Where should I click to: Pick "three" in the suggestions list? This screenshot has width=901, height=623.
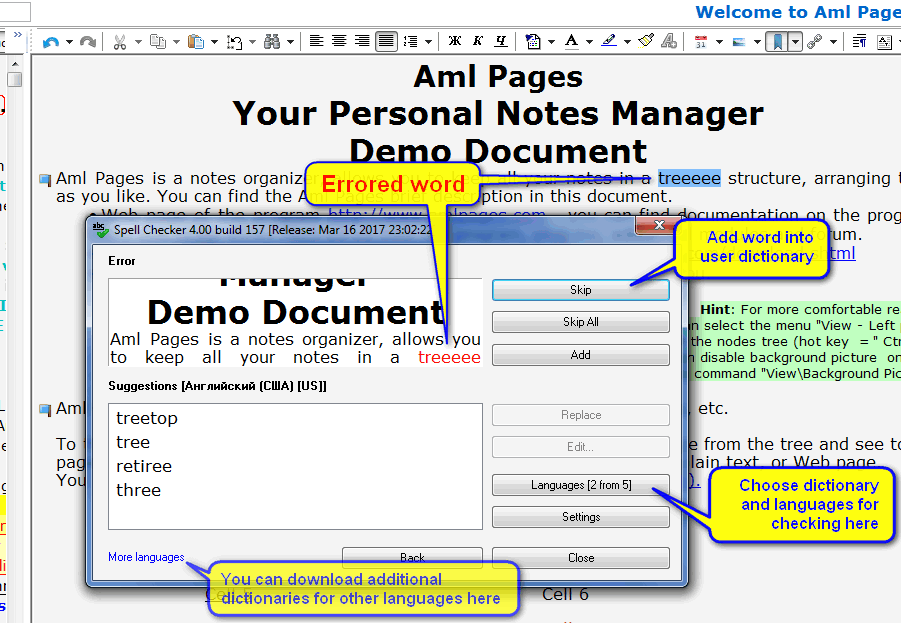coord(138,491)
